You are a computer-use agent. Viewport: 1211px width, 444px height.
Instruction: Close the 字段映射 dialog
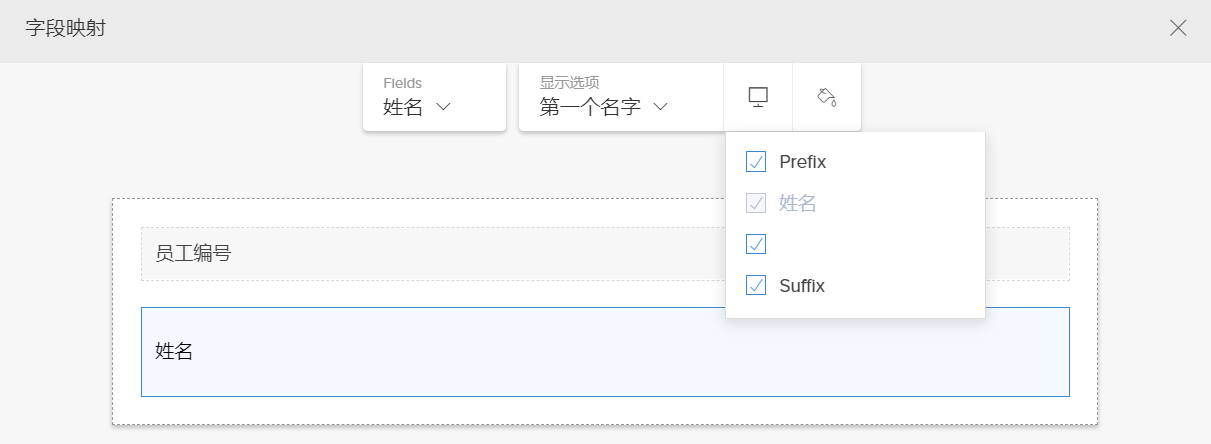[1178, 28]
